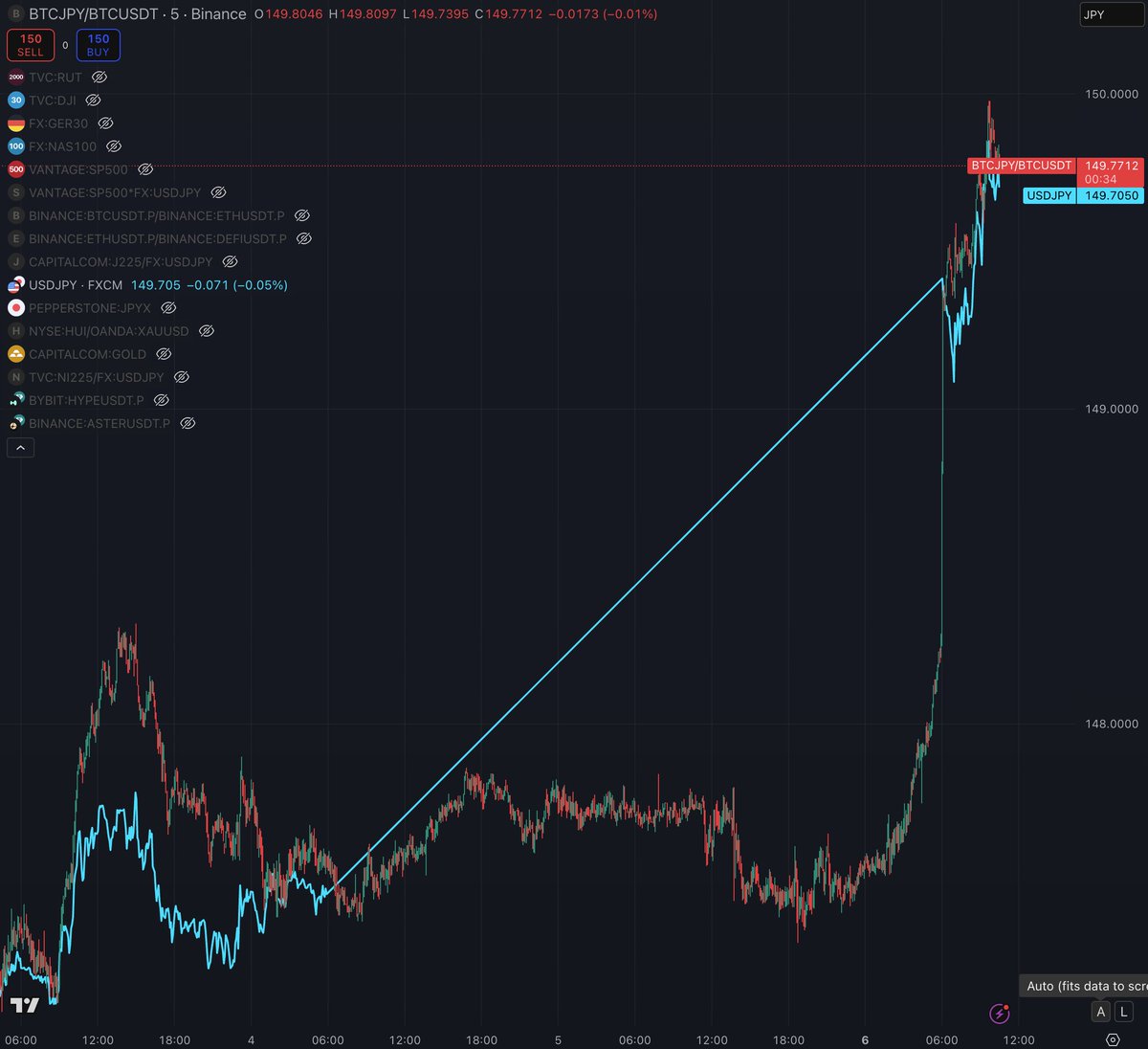Click the Russell 2000 icon beside TVC:RUT
This screenshot has height=1049, width=1148.
pos(16,78)
